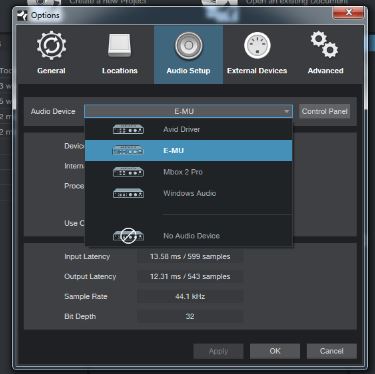Click the Audio Device label
The height and width of the screenshot is (374, 375).
coord(53,112)
